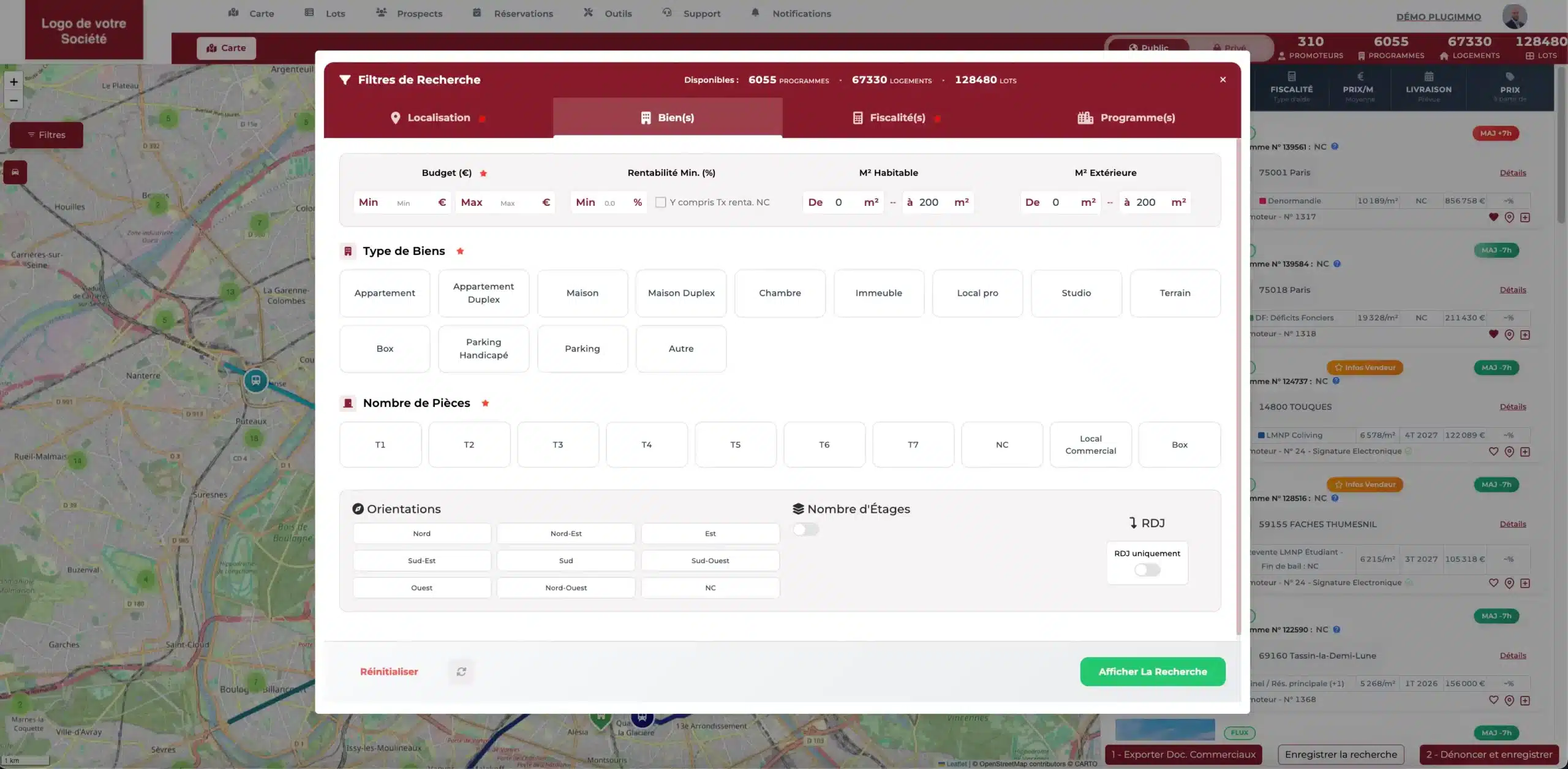Switch to the Fiscalité(s) tab
The height and width of the screenshot is (769, 1568).
coord(897,118)
